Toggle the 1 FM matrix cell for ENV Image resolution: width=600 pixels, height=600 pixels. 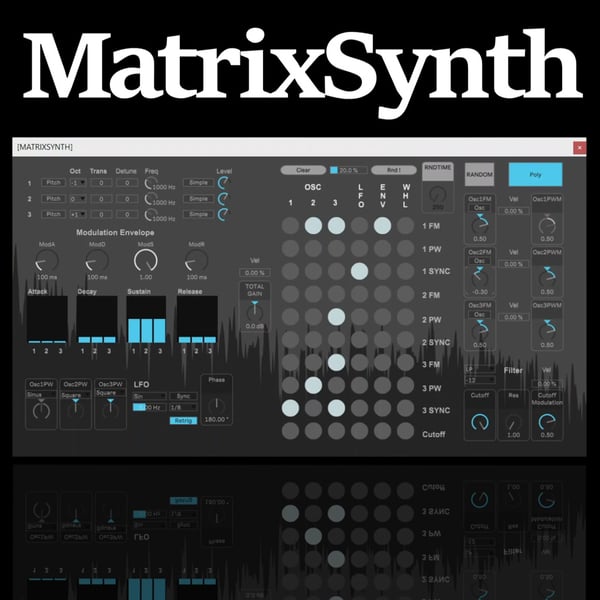coord(382,225)
